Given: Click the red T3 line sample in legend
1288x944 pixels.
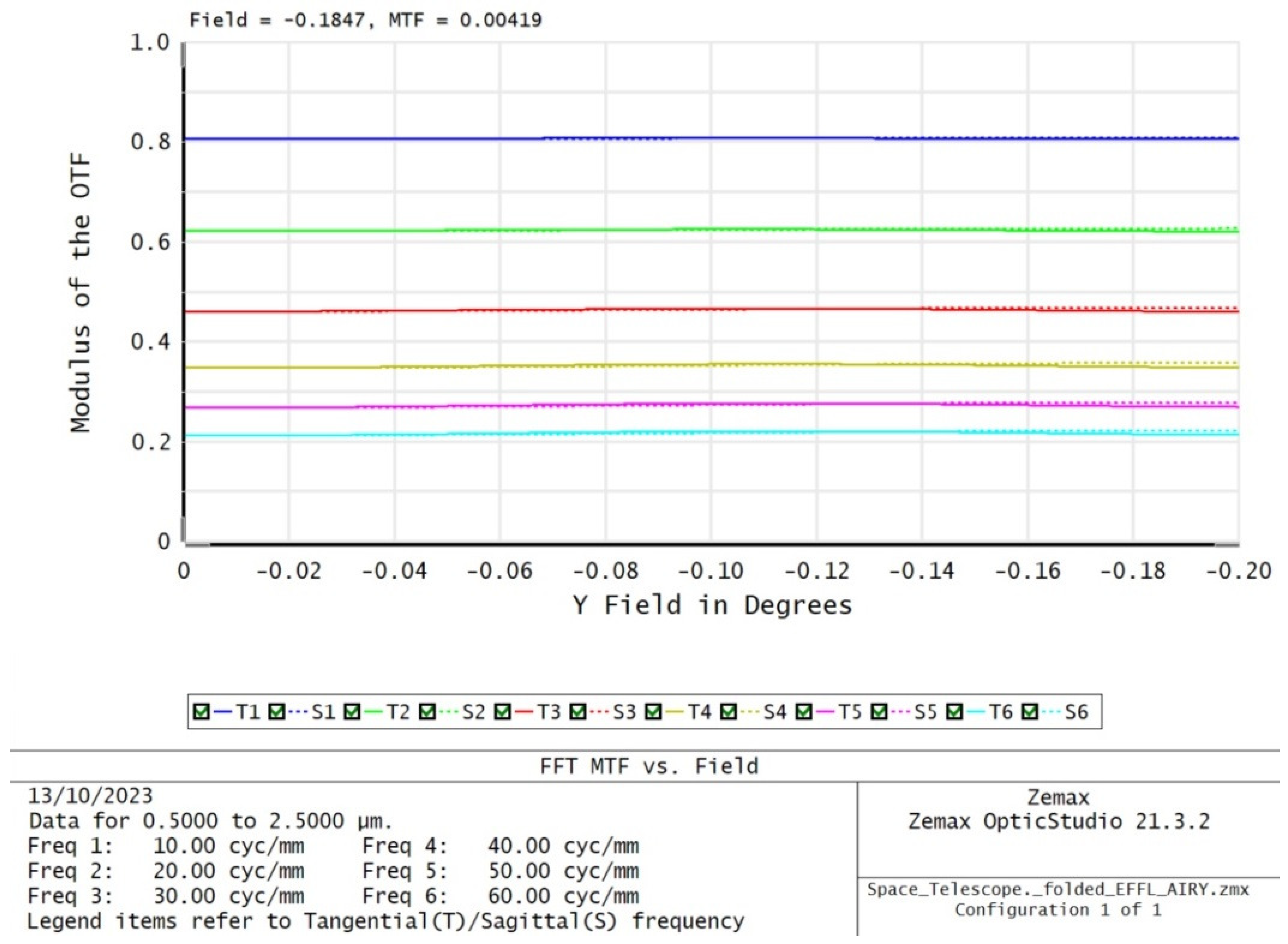Looking at the screenshot, I should click(524, 712).
